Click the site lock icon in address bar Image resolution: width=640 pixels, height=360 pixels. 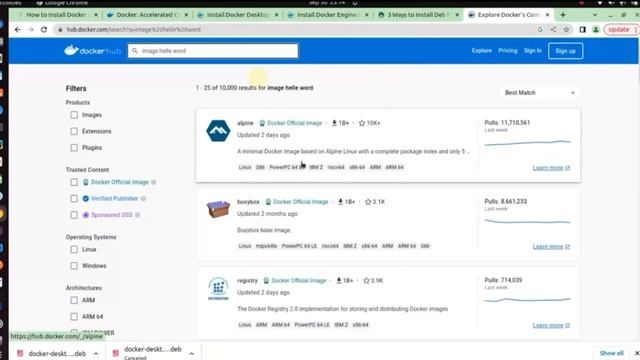(x=60, y=29)
